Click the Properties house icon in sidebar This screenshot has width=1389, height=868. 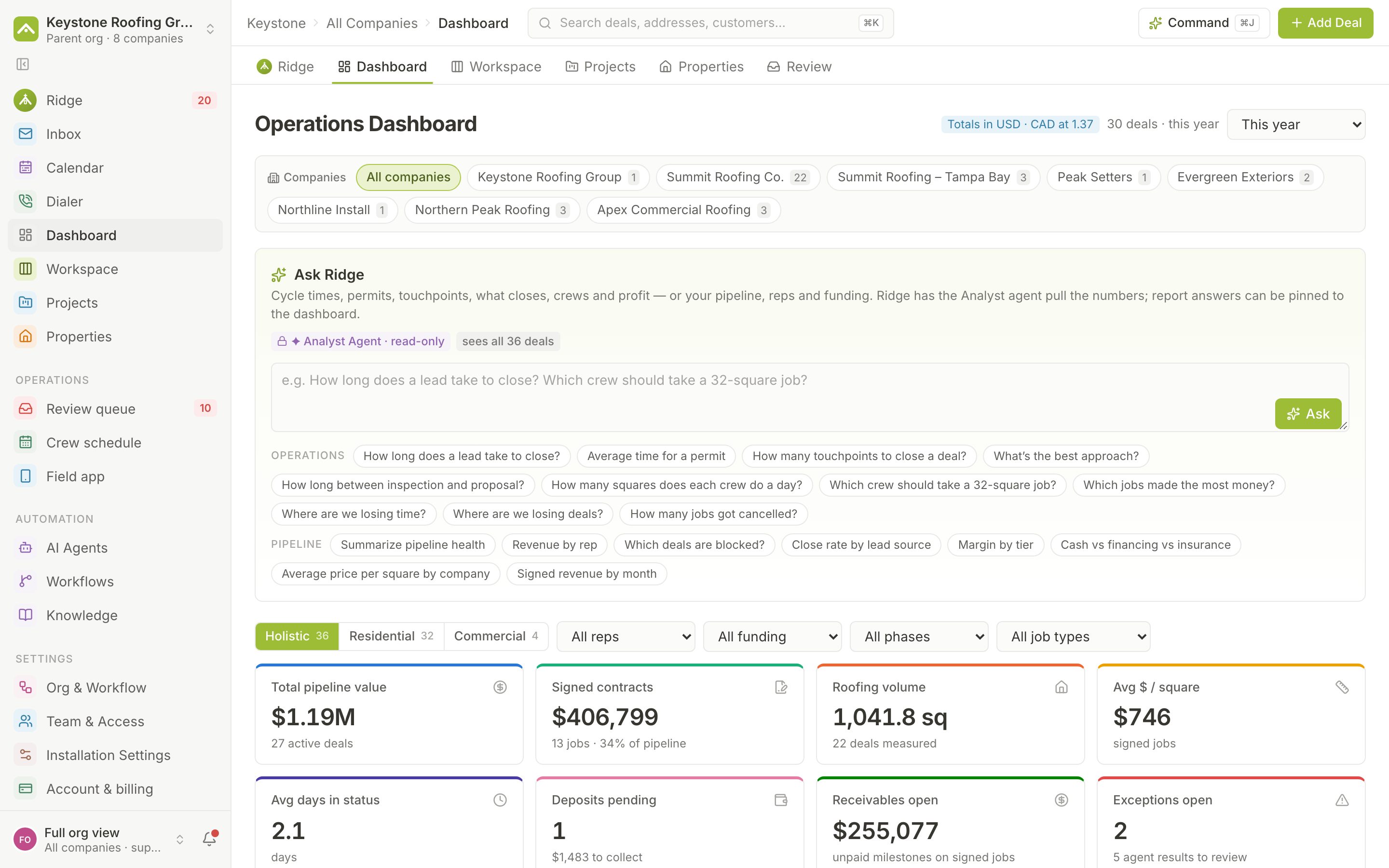[25, 337]
